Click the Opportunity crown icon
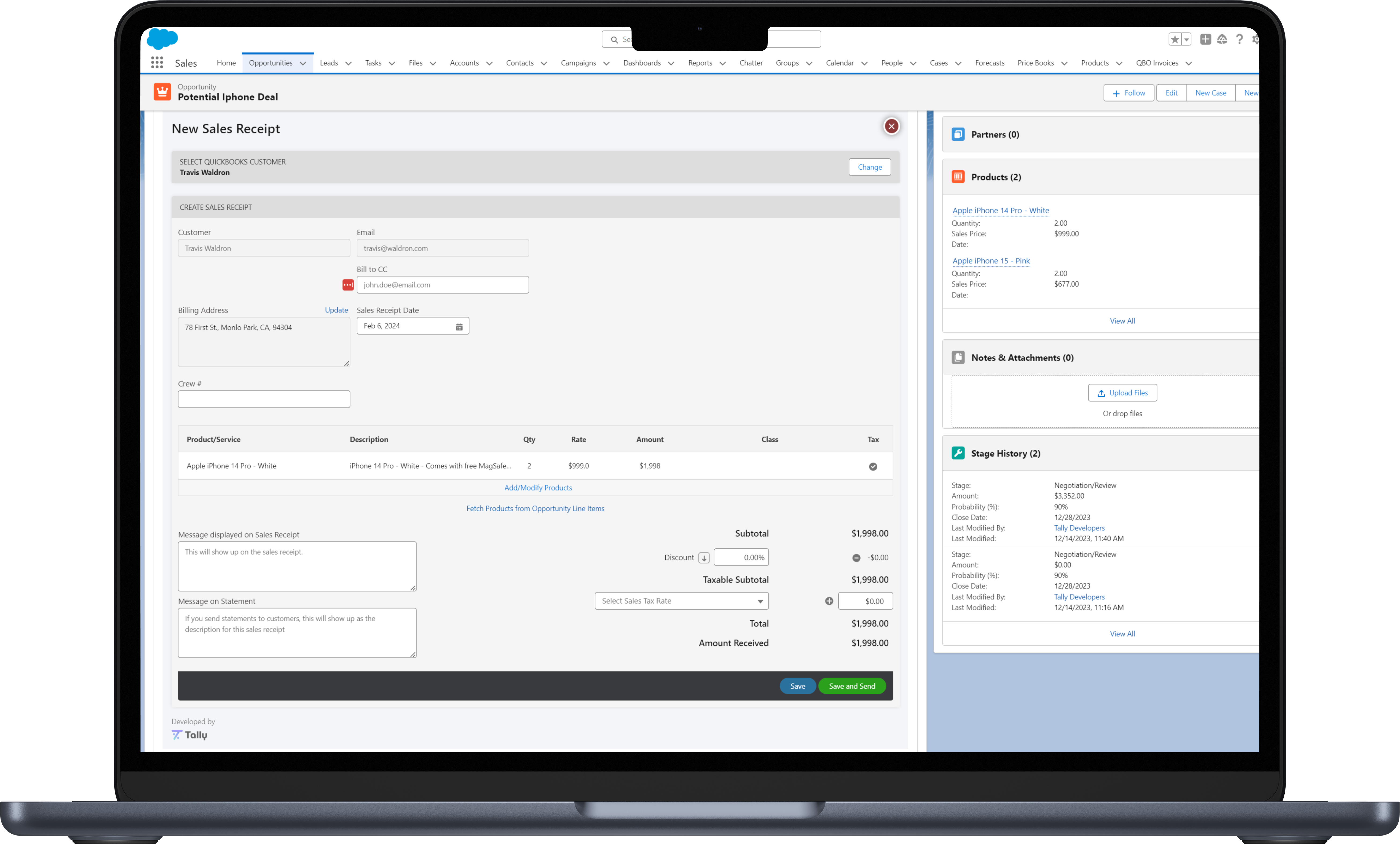Image resolution: width=1400 pixels, height=844 pixels. pyautogui.click(x=162, y=92)
